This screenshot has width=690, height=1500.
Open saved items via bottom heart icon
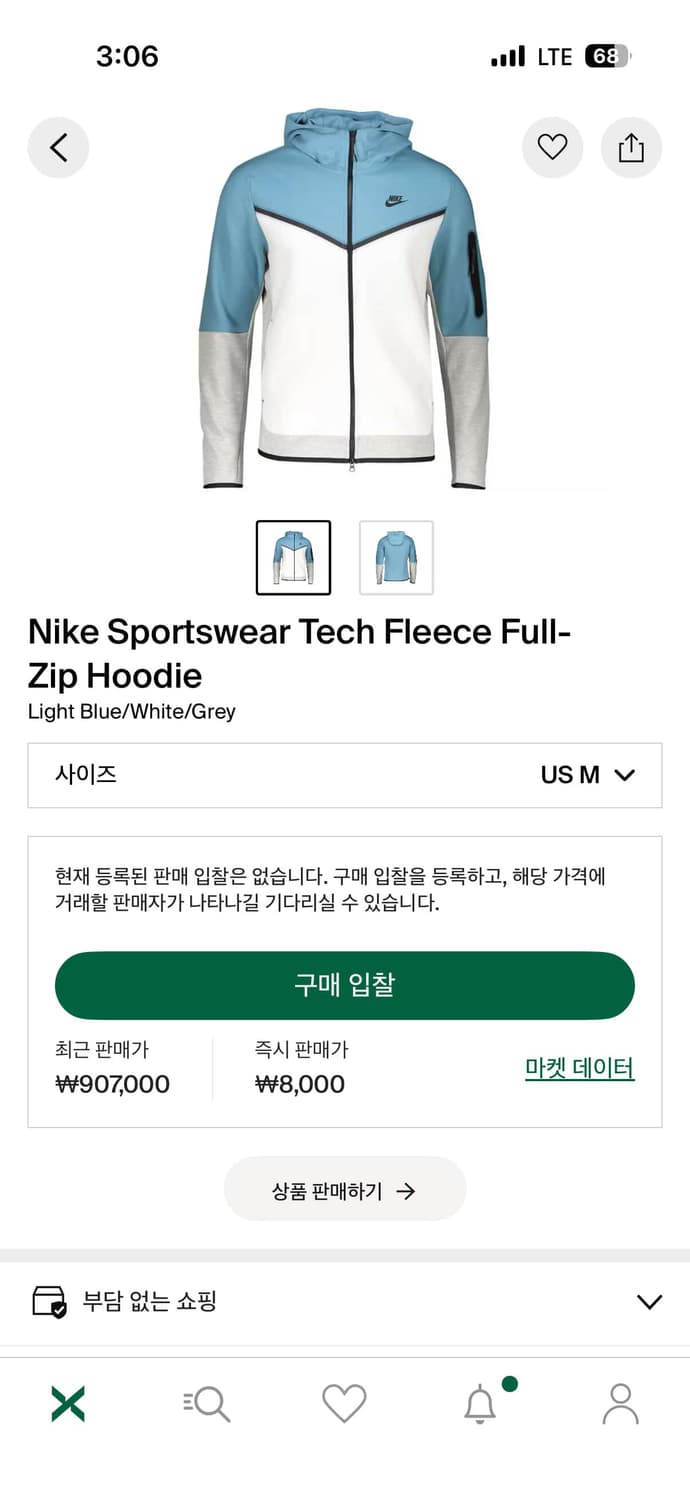(344, 1403)
